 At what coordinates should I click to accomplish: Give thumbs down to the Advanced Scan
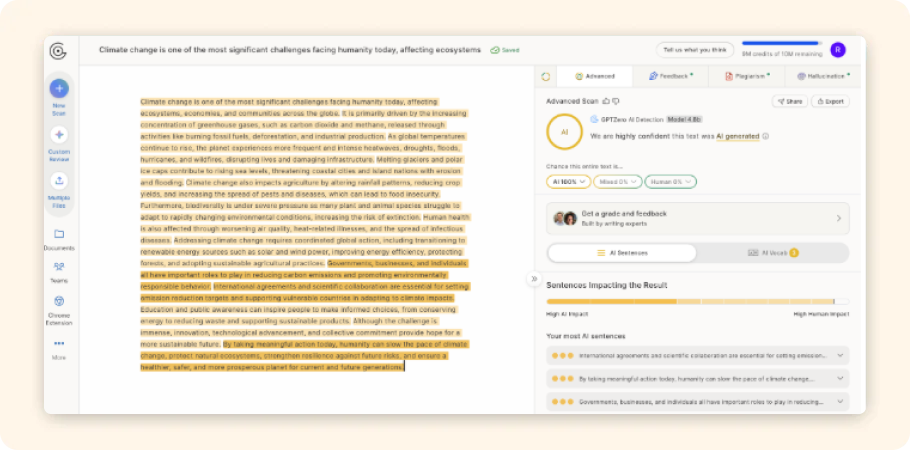(x=616, y=101)
